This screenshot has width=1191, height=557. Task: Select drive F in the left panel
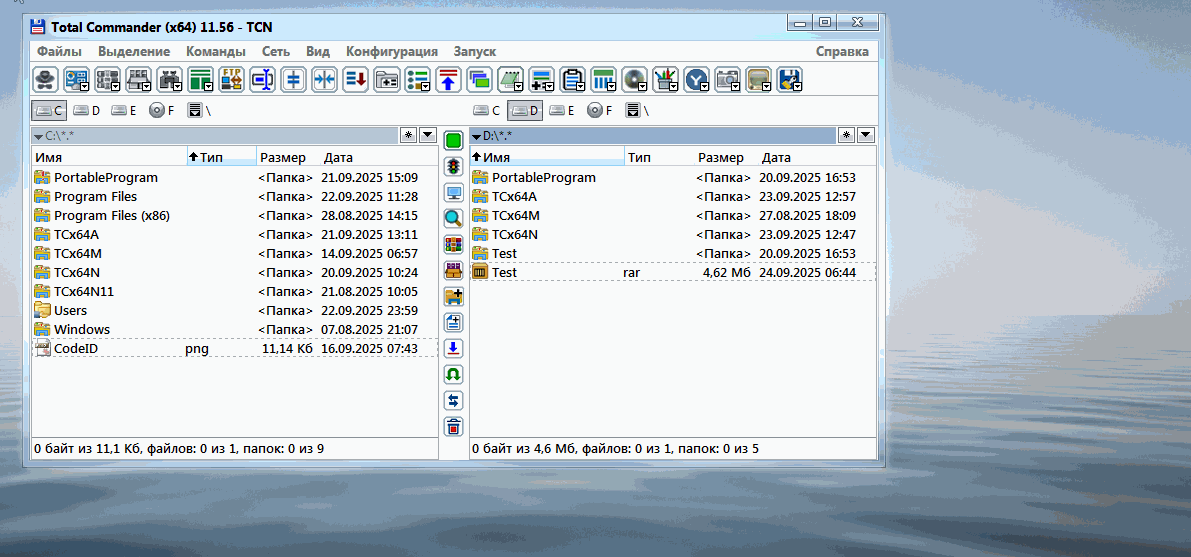click(161, 111)
